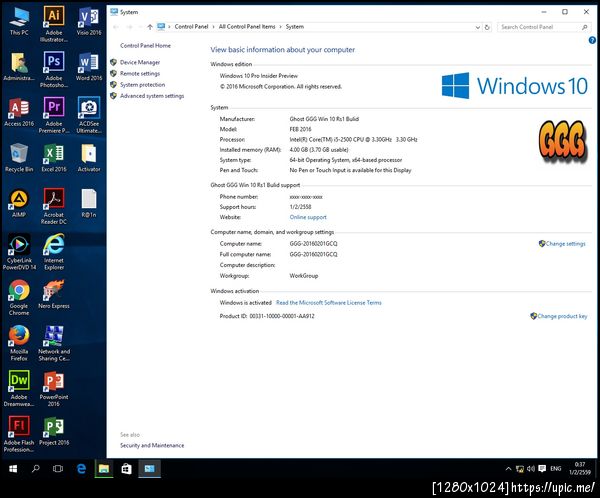Image resolution: width=600 pixels, height=498 pixels.
Task: Open the blue Help question mark
Action: (x=592, y=40)
